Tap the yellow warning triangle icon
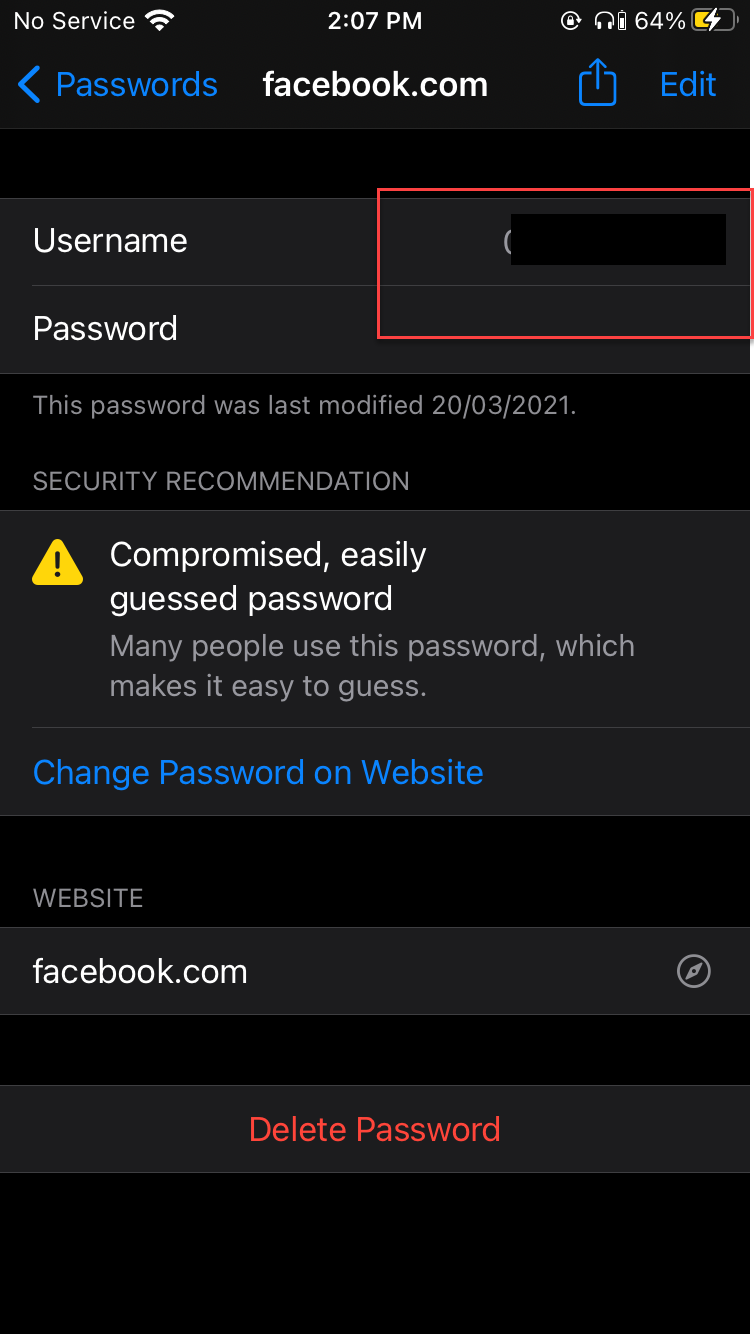 click(x=57, y=563)
